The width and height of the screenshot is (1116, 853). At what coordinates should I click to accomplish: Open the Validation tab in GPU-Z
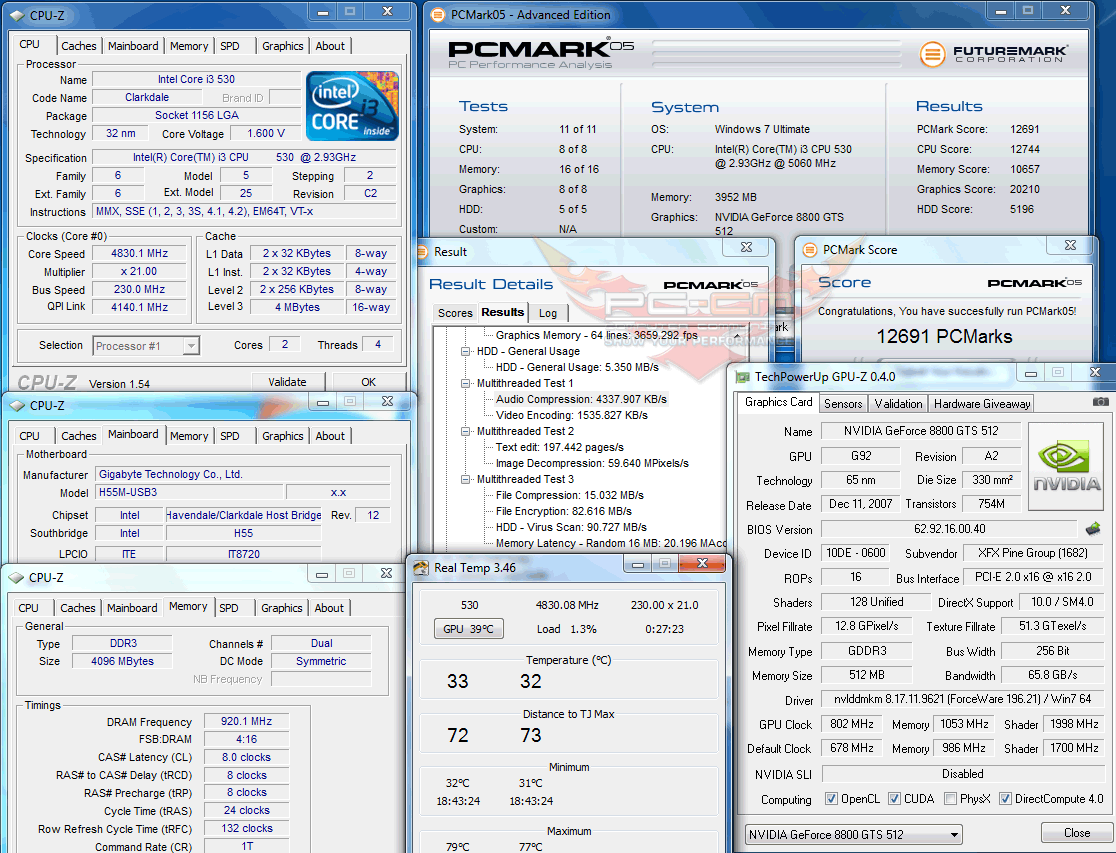898,404
